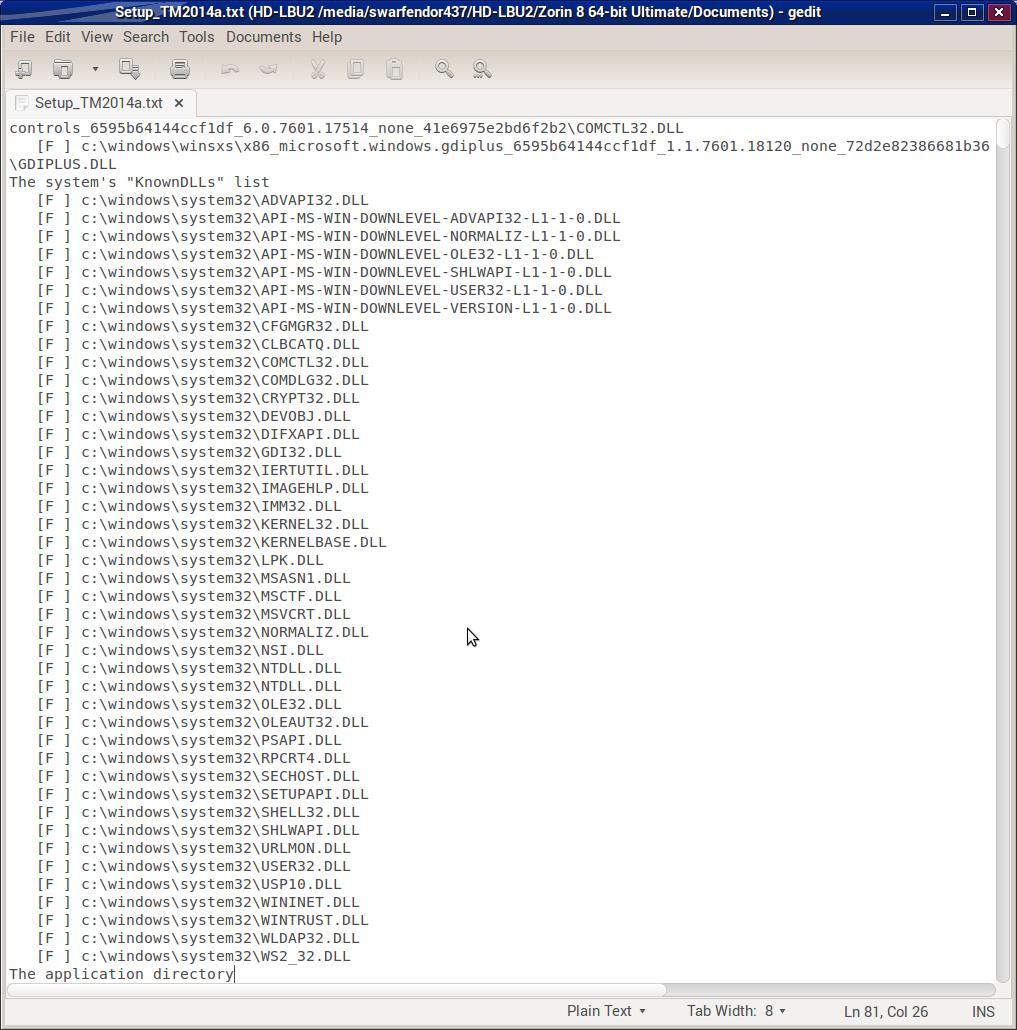Image resolution: width=1017 pixels, height=1030 pixels.
Task: Open the Search menu
Action: (x=146, y=37)
